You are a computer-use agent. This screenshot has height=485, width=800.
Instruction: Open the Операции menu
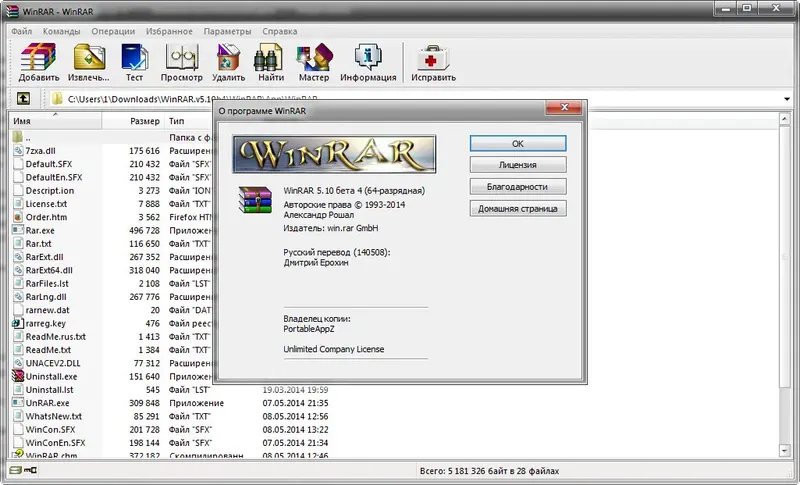(113, 31)
